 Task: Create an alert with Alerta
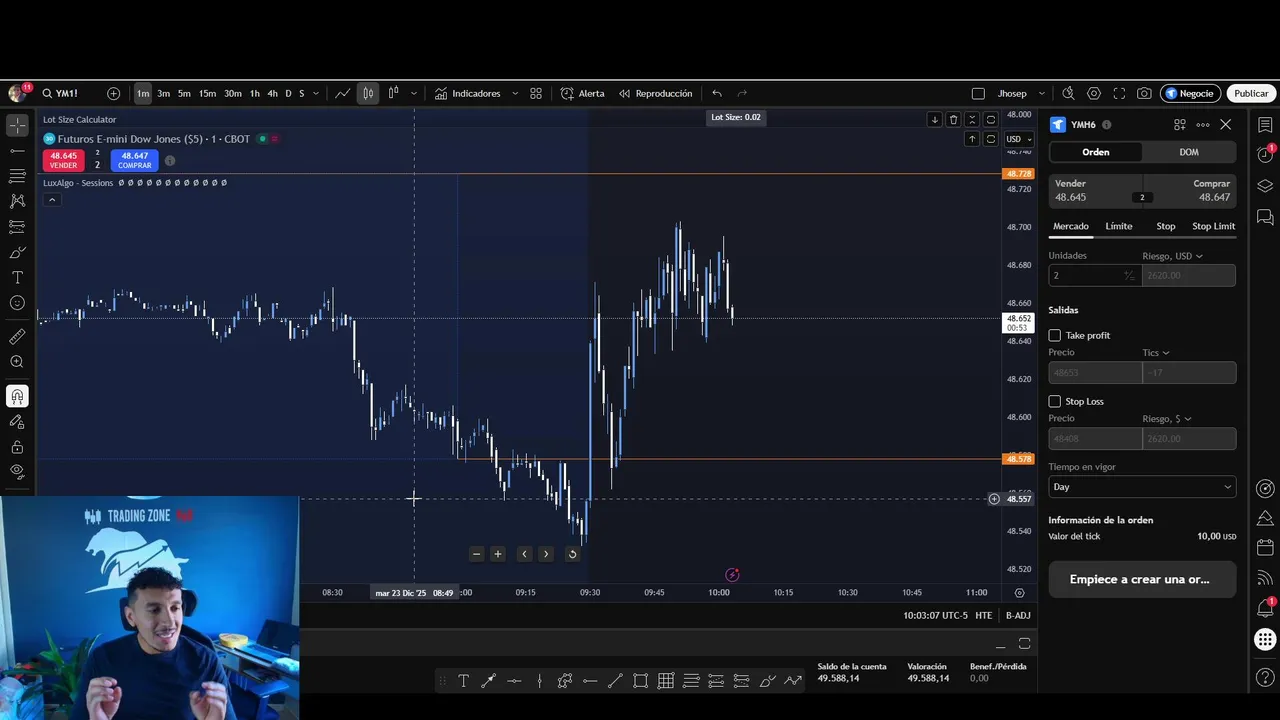tap(582, 93)
